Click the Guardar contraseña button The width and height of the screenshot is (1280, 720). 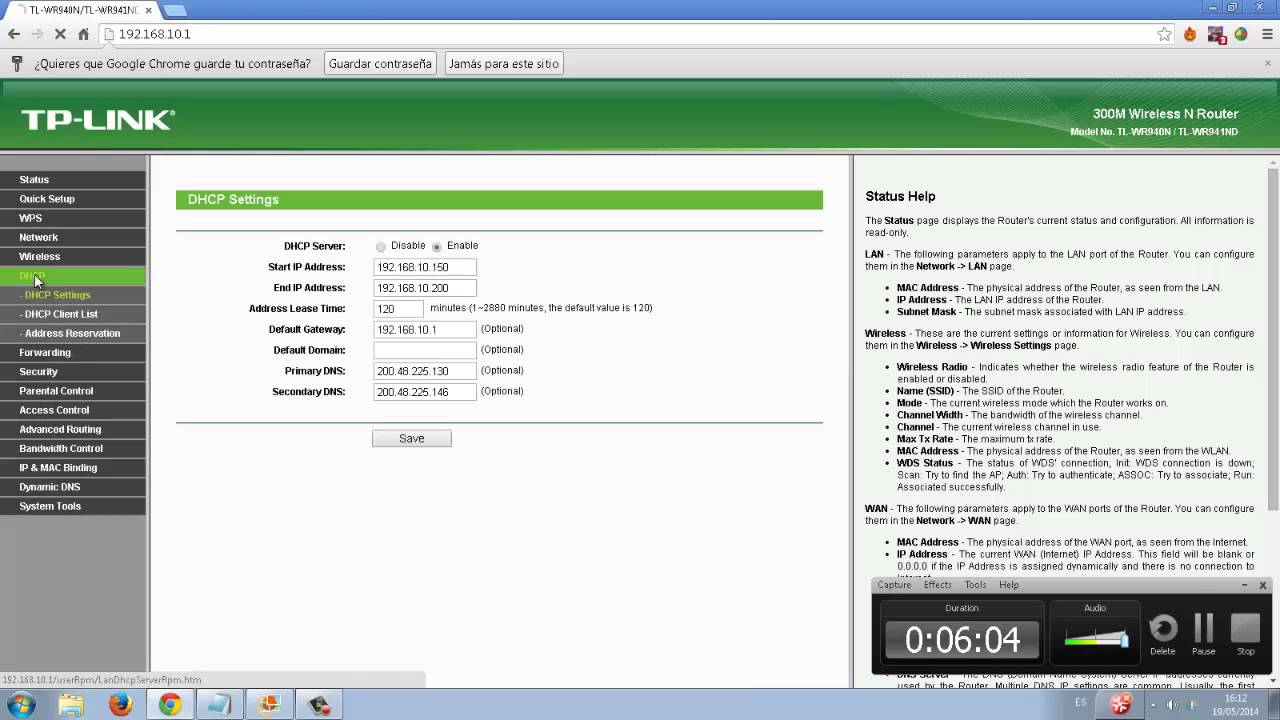click(380, 64)
